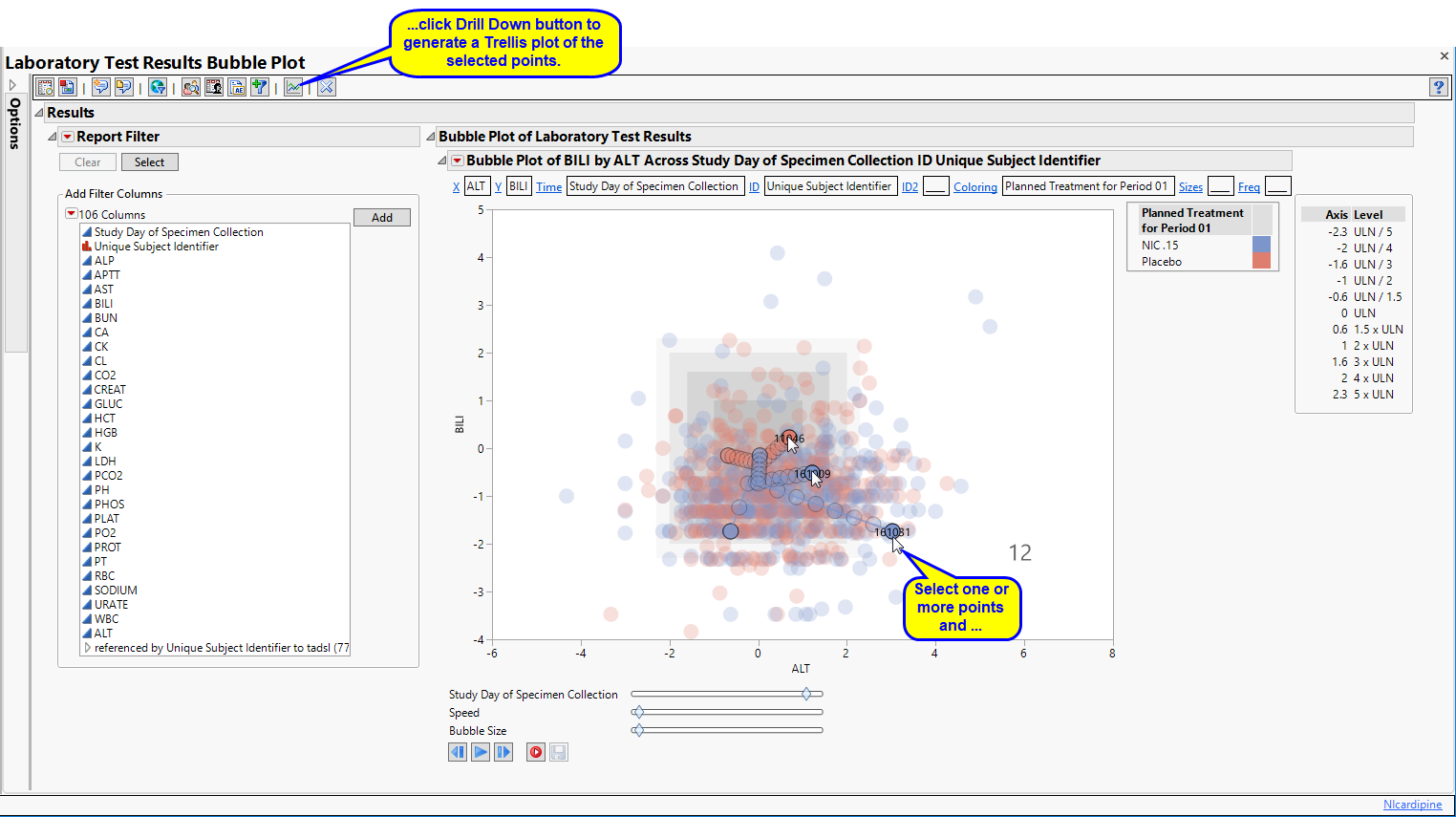
Task: Click the ALT X variable box
Action: [x=477, y=186]
